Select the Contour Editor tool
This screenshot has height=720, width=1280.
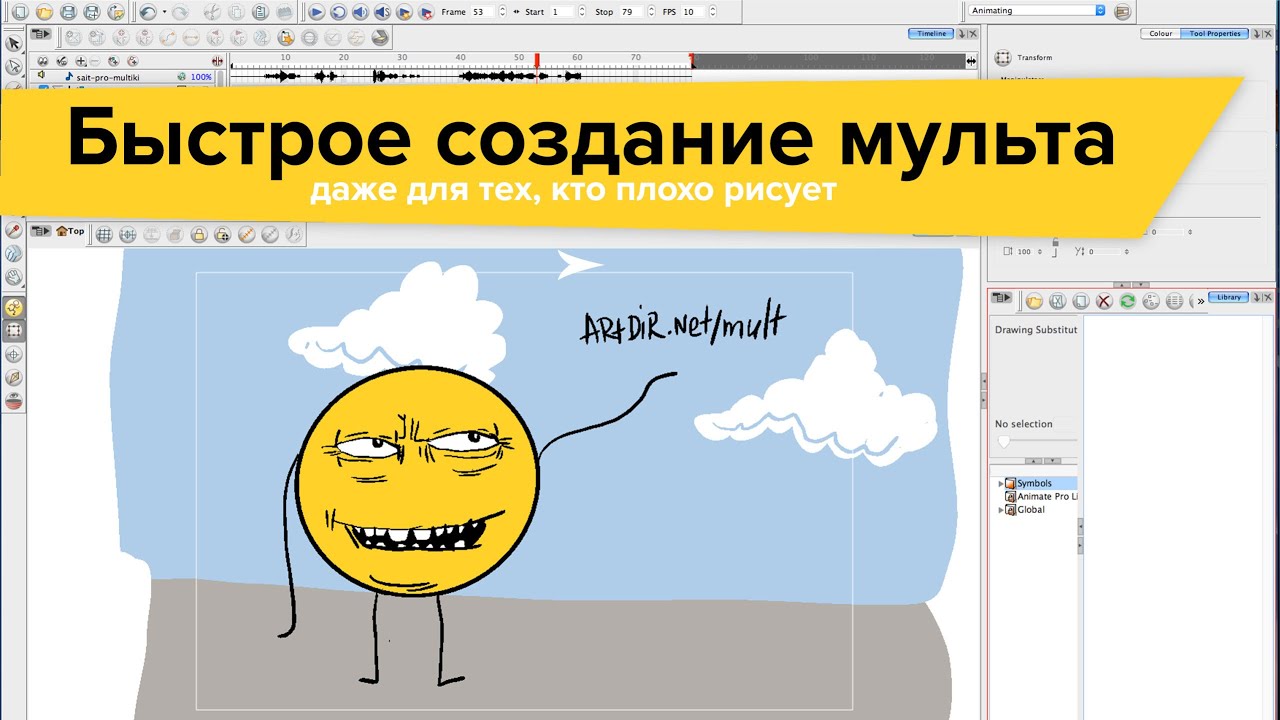tap(14, 67)
